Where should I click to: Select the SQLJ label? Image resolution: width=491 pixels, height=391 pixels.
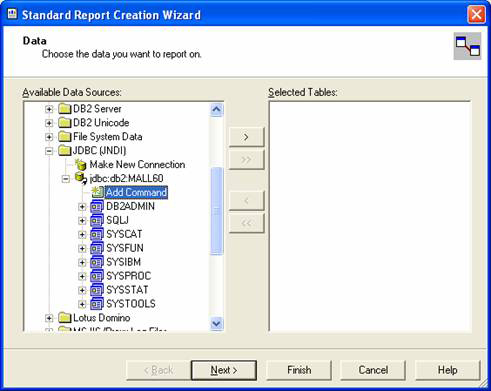coord(117,221)
